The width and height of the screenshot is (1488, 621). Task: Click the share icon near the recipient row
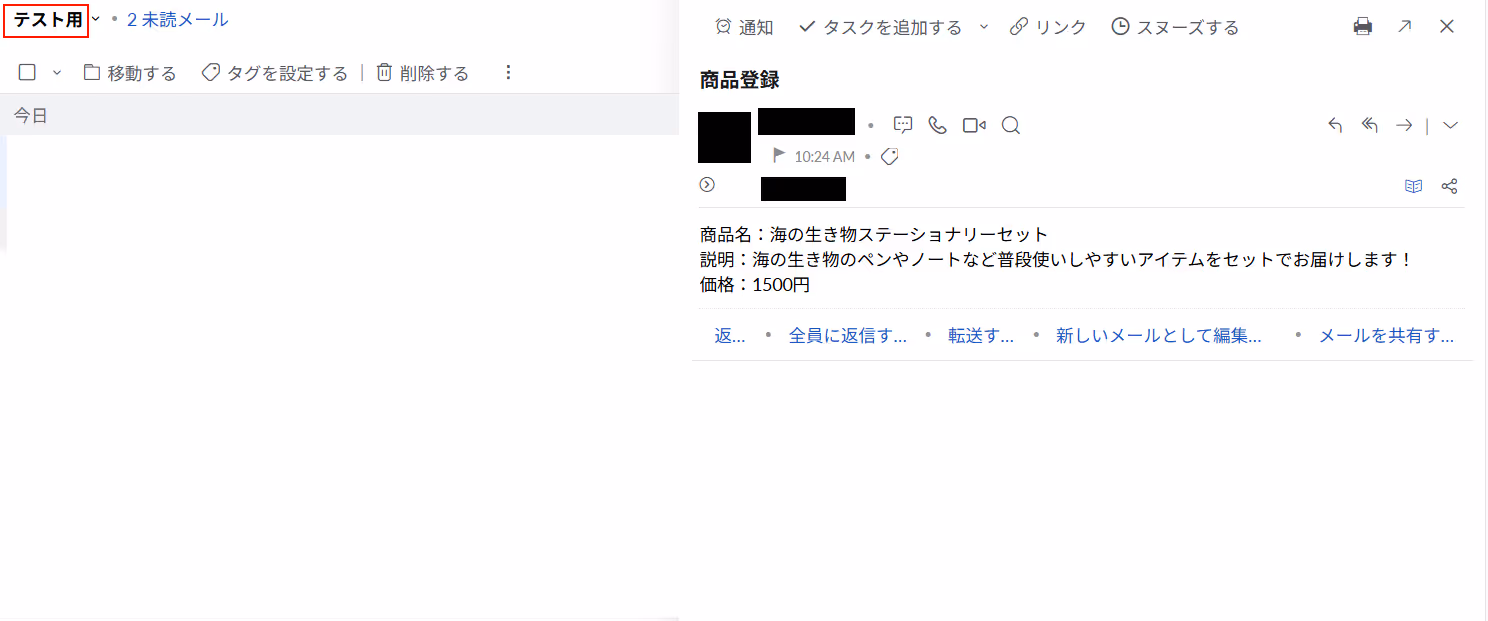pos(1449,186)
